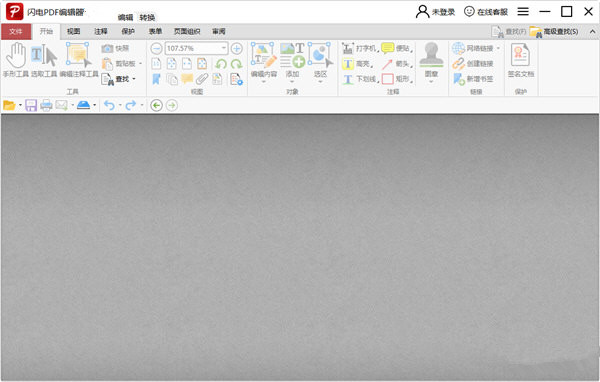Click the Edit Content (编辑内容) icon
Image resolution: width=600 pixels, height=382 pixels.
[264, 62]
